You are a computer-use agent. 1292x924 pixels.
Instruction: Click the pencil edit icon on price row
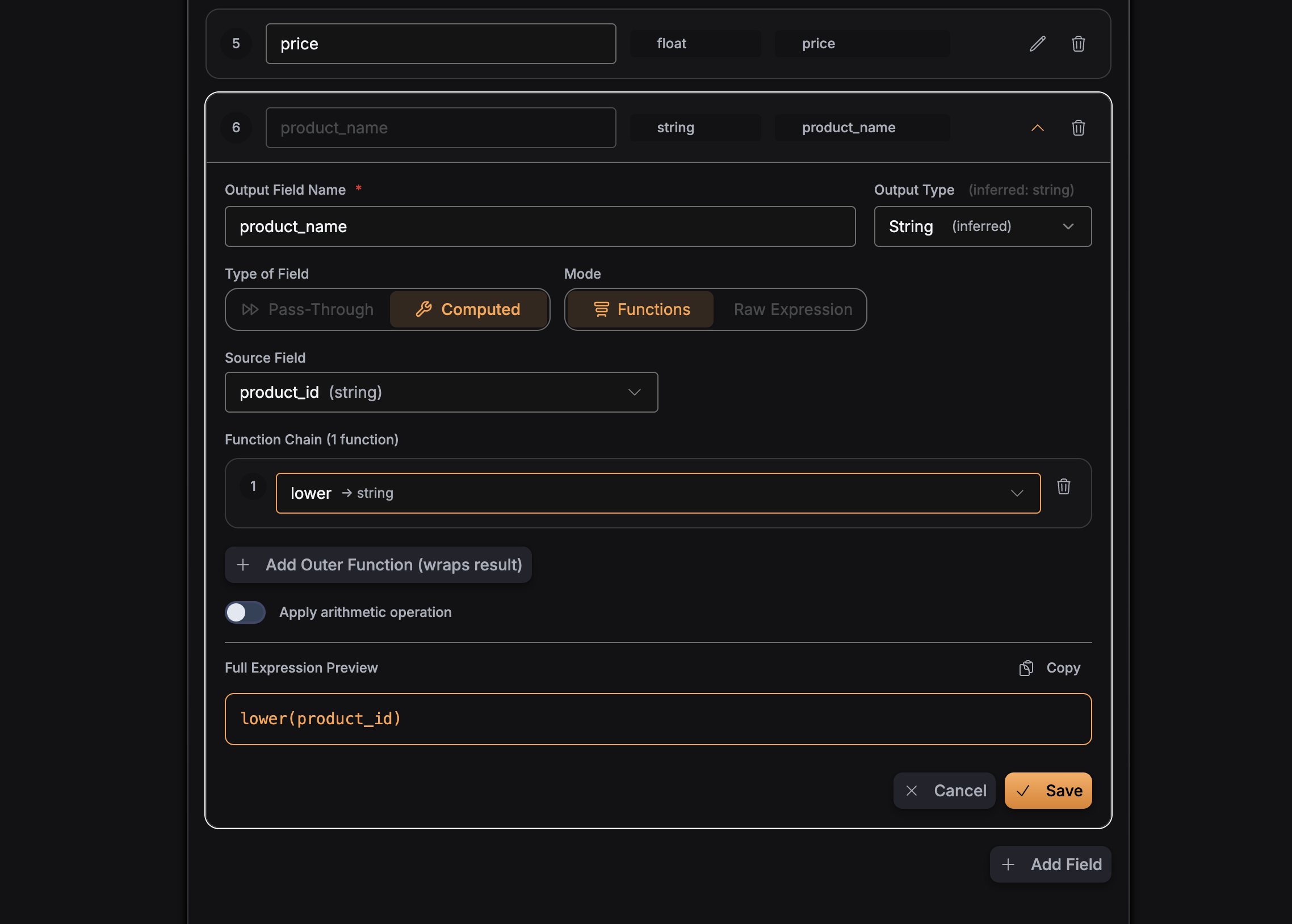coord(1037,44)
